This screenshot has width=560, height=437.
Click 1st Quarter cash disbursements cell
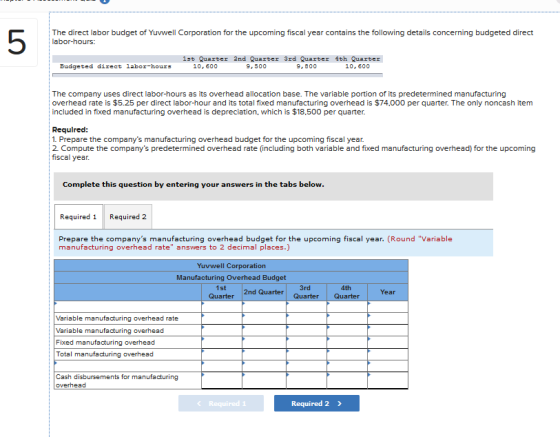pos(222,380)
